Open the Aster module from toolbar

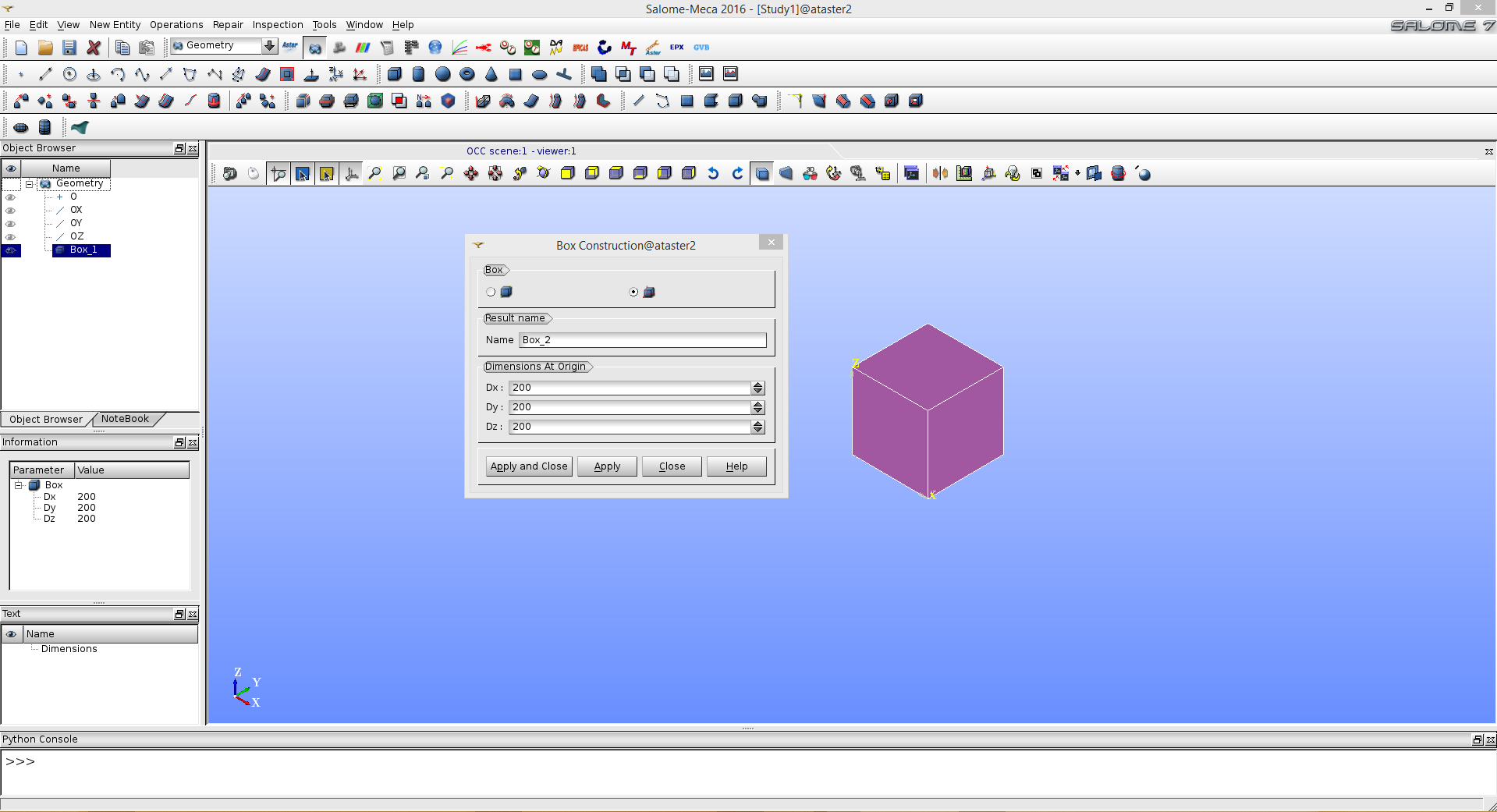[290, 46]
